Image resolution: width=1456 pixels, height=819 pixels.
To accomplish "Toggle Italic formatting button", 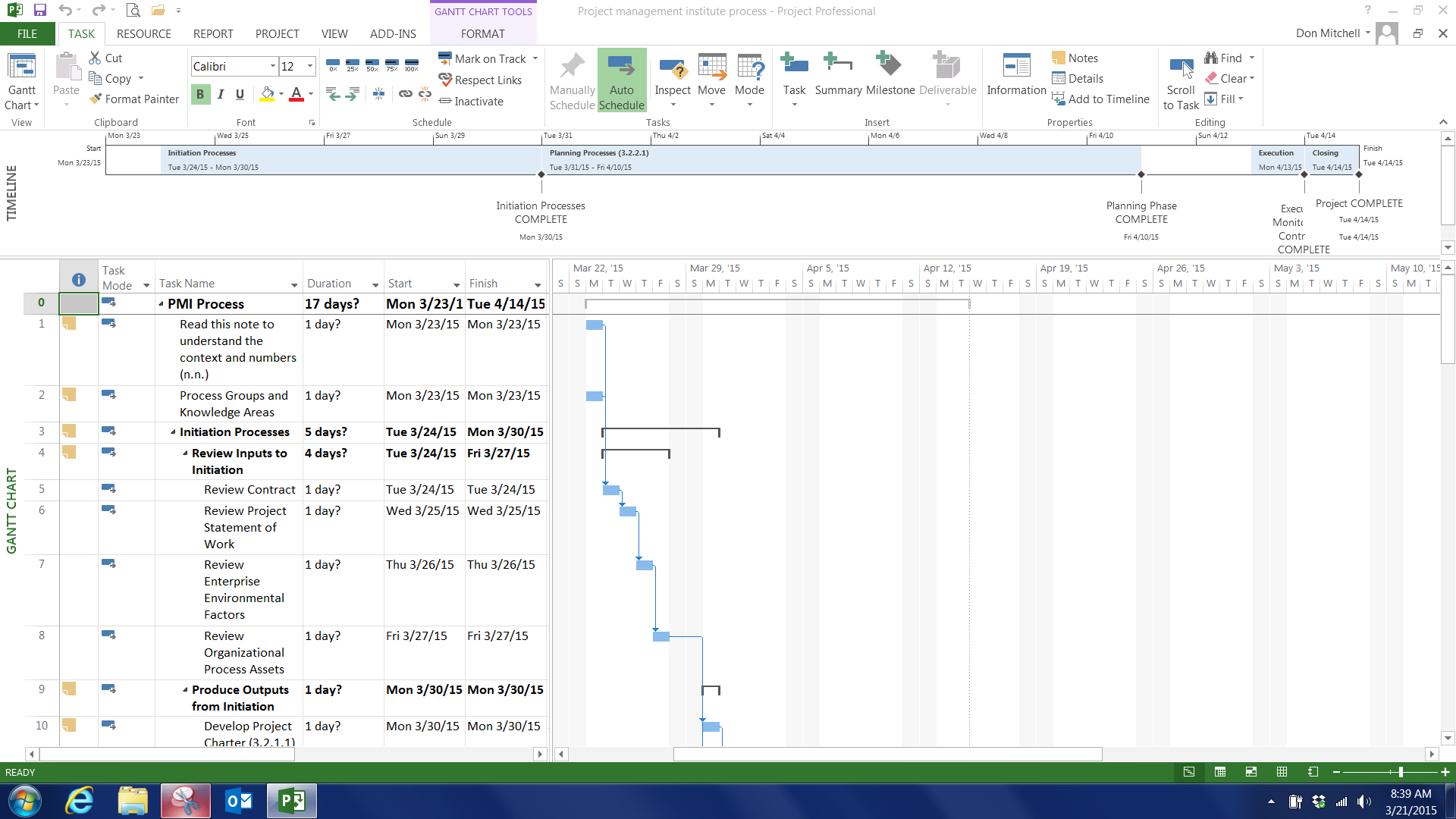I will 220,94.
